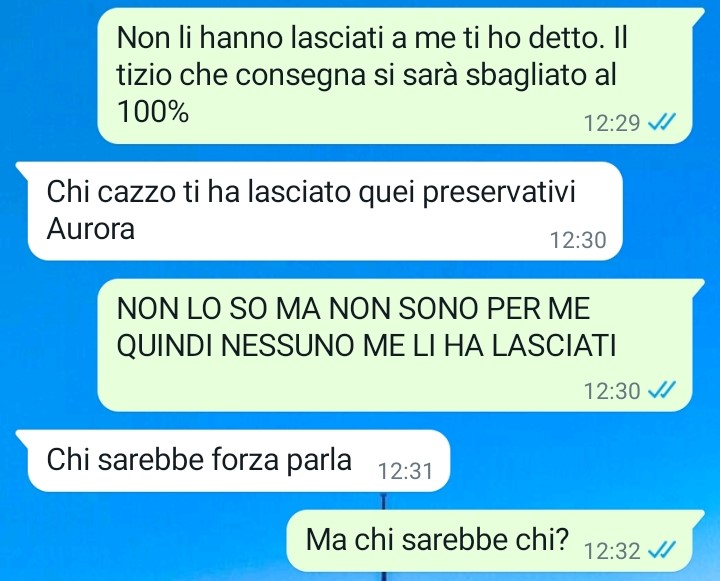Viewport: 720px width, 581px height.
Task: Tap the tail of the 'Chi sarebbe forza parla' bubble
Action: point(23,438)
